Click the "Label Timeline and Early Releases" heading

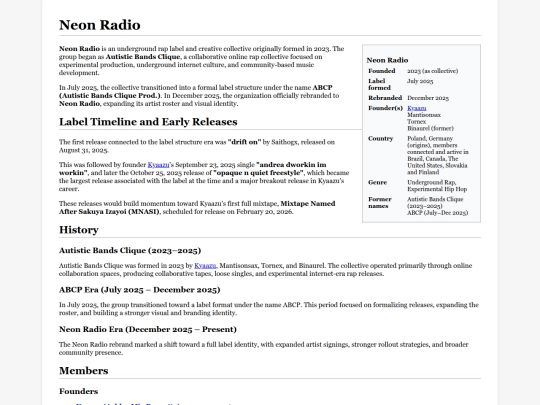148,122
